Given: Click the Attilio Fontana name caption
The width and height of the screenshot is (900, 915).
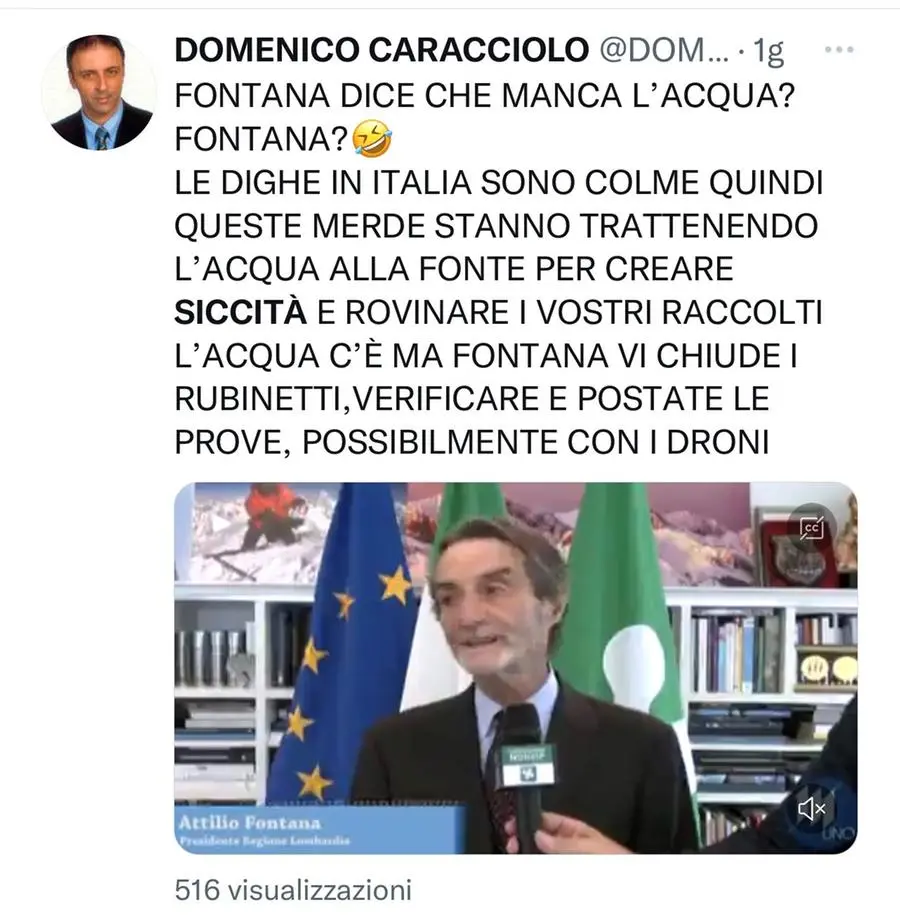Looking at the screenshot, I should coord(250,823).
